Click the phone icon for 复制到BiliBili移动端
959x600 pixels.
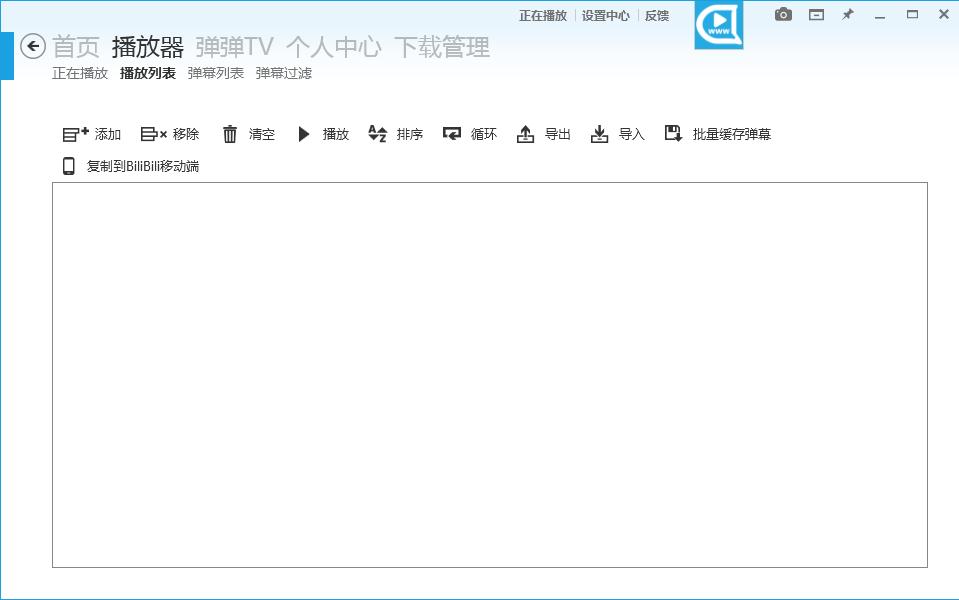[69, 166]
